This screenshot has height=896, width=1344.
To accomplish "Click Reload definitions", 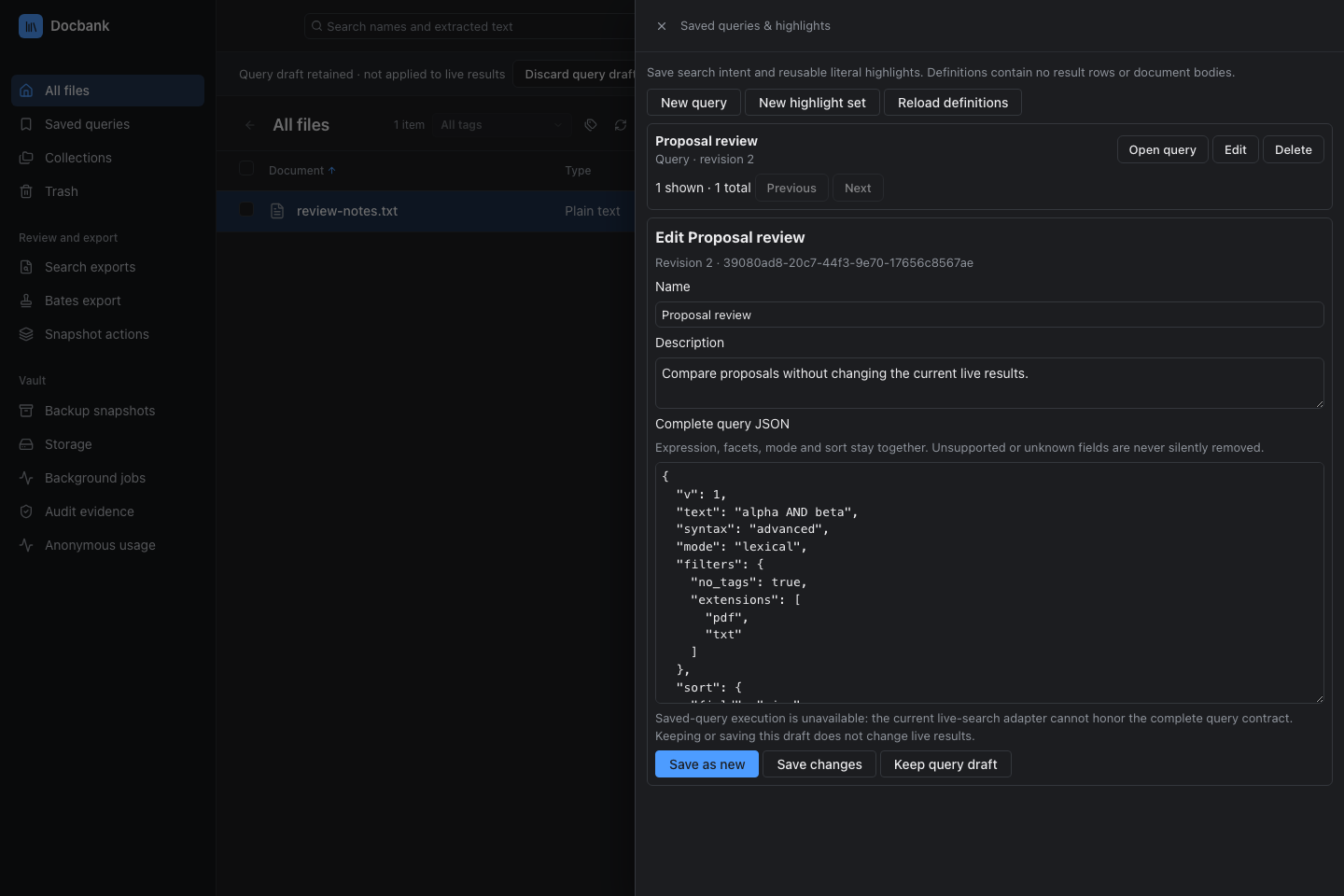I will coord(953,103).
